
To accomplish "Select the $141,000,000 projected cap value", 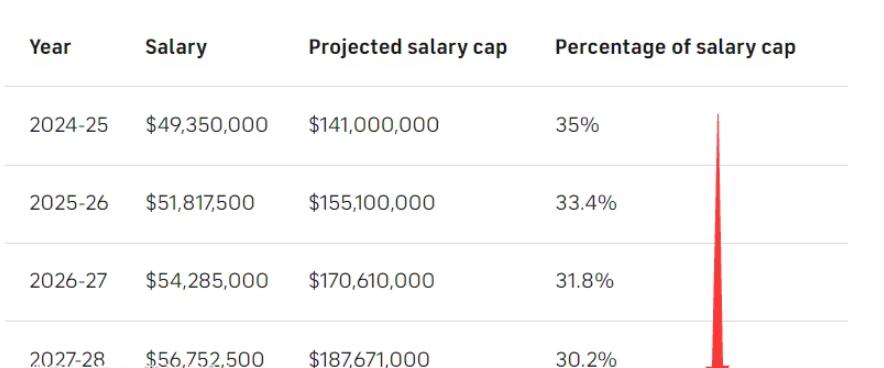I will [x=374, y=125].
